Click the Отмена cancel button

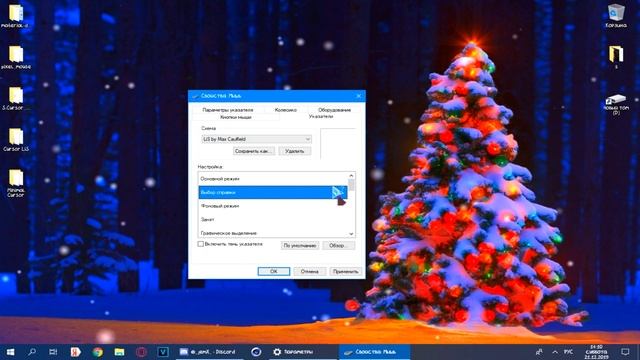[310, 271]
